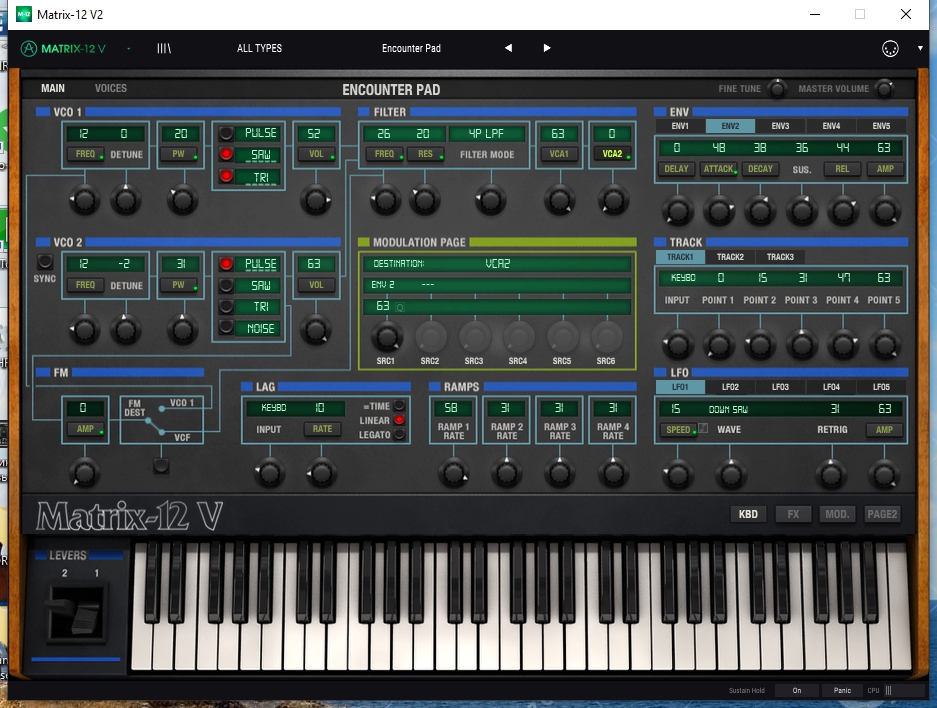Show the KBD panel
Image resolution: width=937 pixels, height=708 pixels.
point(748,514)
